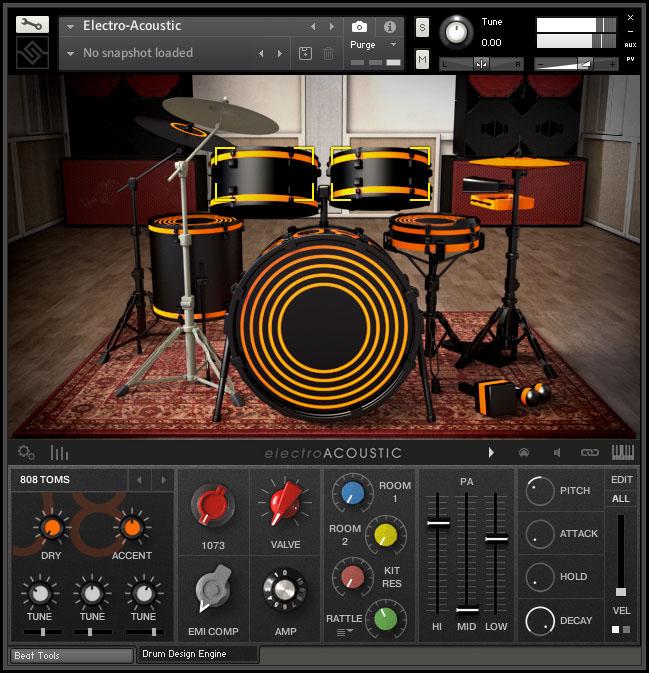Toggle the speaker audition icon
This screenshot has width=649, height=673.
click(x=557, y=452)
